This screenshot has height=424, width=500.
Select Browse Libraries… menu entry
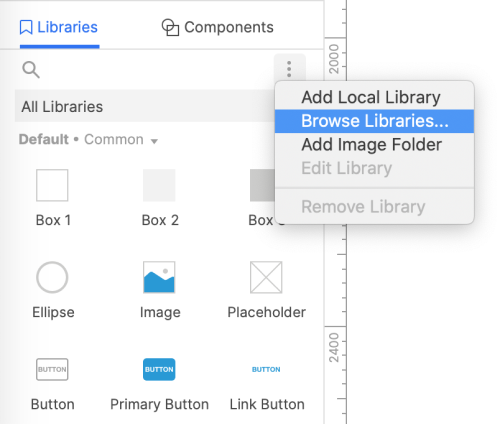[x=374, y=121]
